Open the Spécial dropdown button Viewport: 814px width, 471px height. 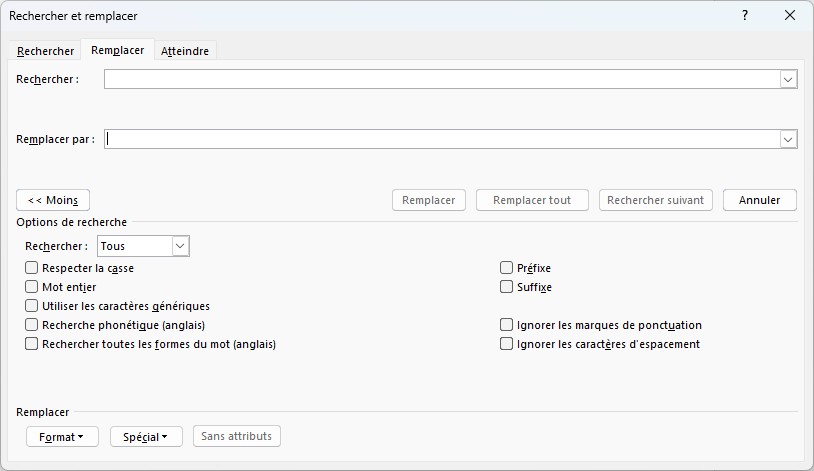tap(146, 437)
